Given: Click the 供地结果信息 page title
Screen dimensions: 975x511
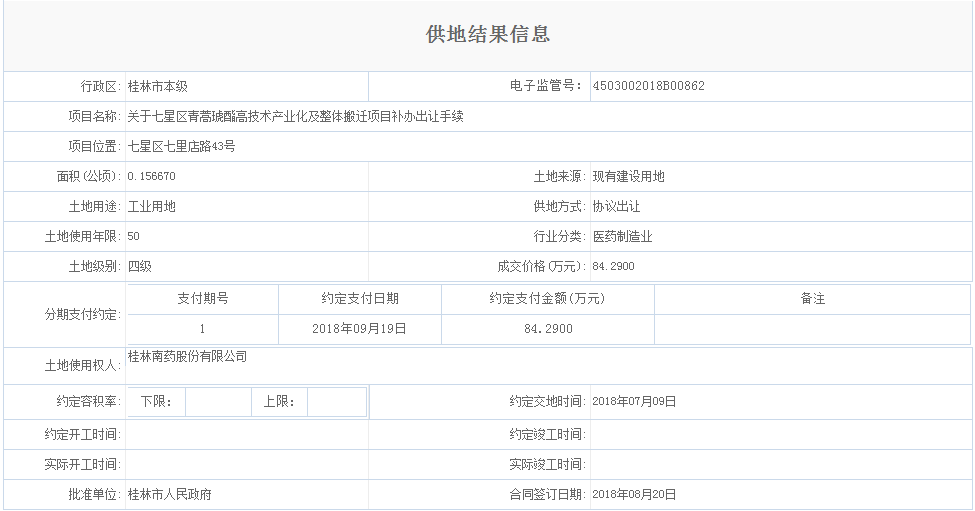Looking at the screenshot, I should pyautogui.click(x=488, y=35).
